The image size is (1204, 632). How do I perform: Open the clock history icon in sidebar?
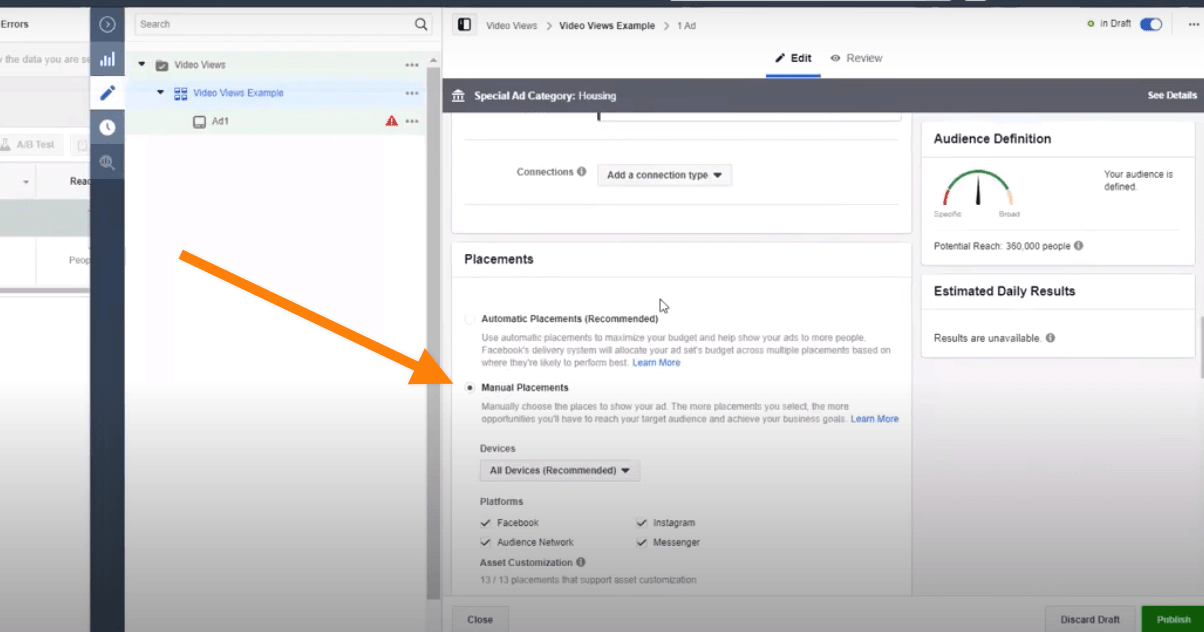click(x=107, y=127)
